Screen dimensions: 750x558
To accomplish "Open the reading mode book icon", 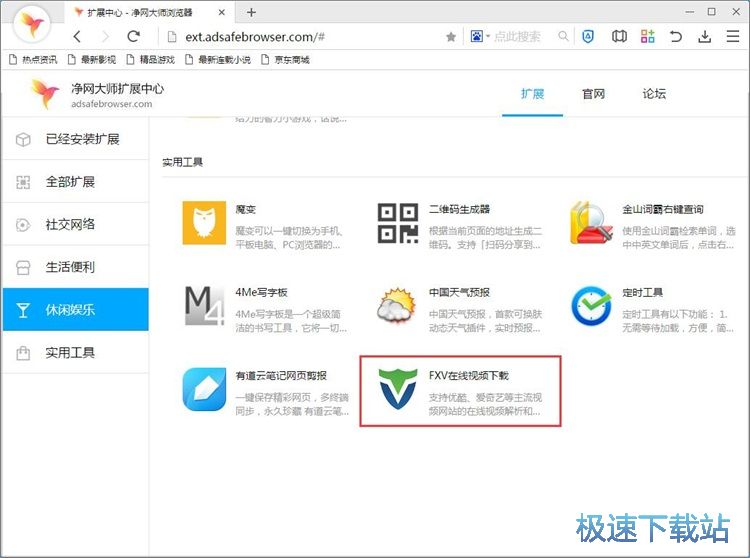I will 619,36.
